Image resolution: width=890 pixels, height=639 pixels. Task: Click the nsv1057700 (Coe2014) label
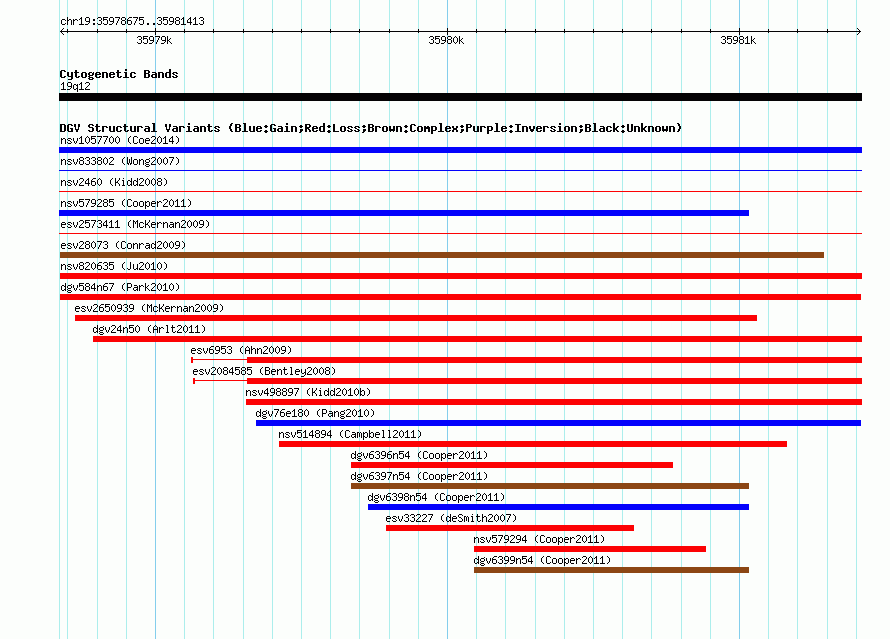pos(120,140)
